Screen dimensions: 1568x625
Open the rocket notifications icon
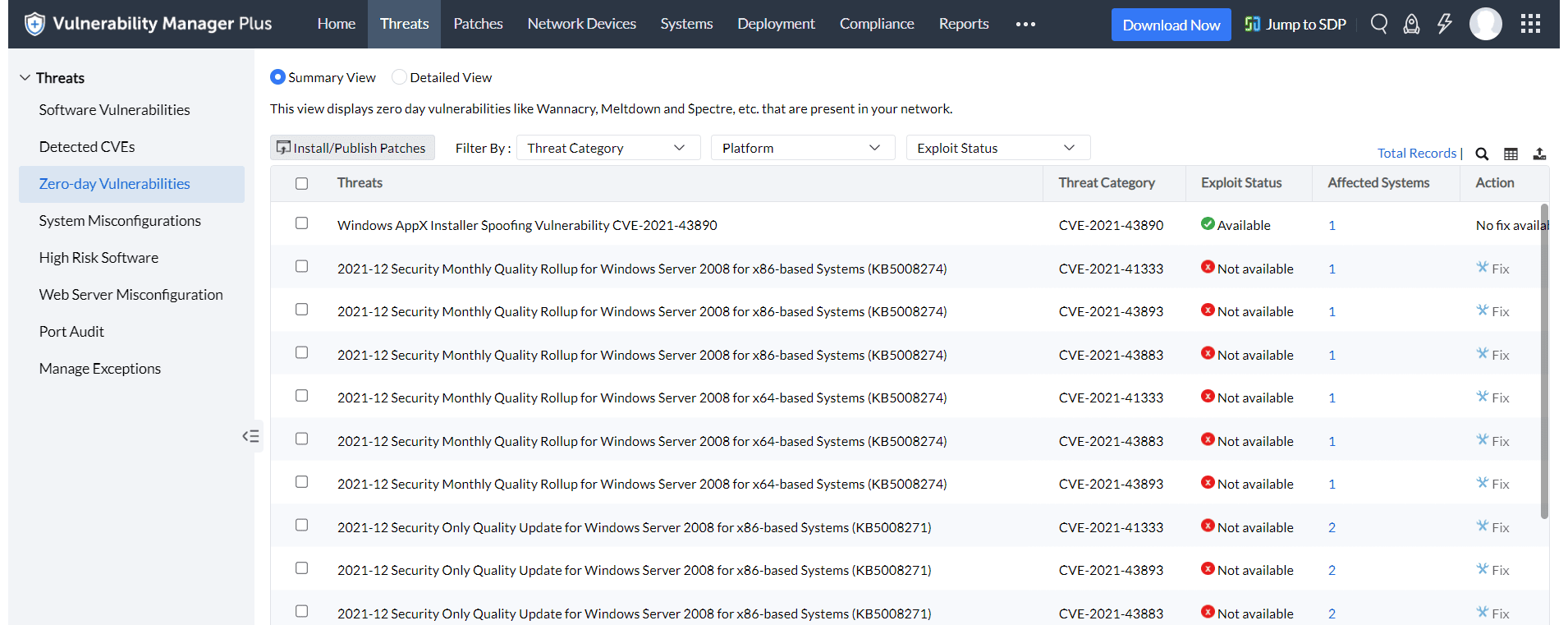pos(1411,24)
